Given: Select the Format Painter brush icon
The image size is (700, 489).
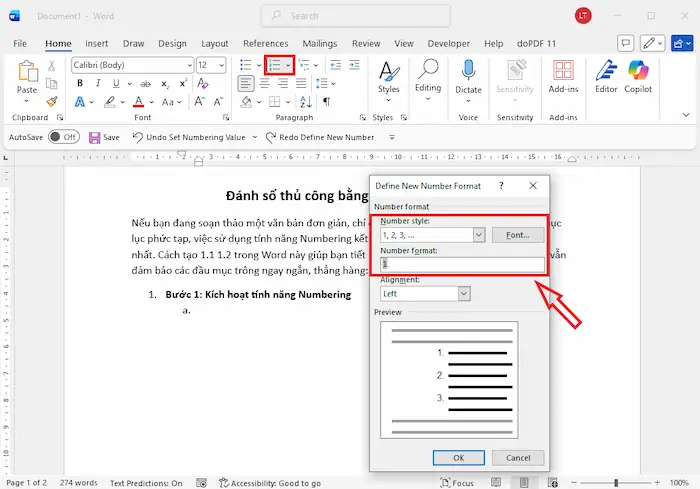Looking at the screenshot, I should pyautogui.click(x=51, y=103).
